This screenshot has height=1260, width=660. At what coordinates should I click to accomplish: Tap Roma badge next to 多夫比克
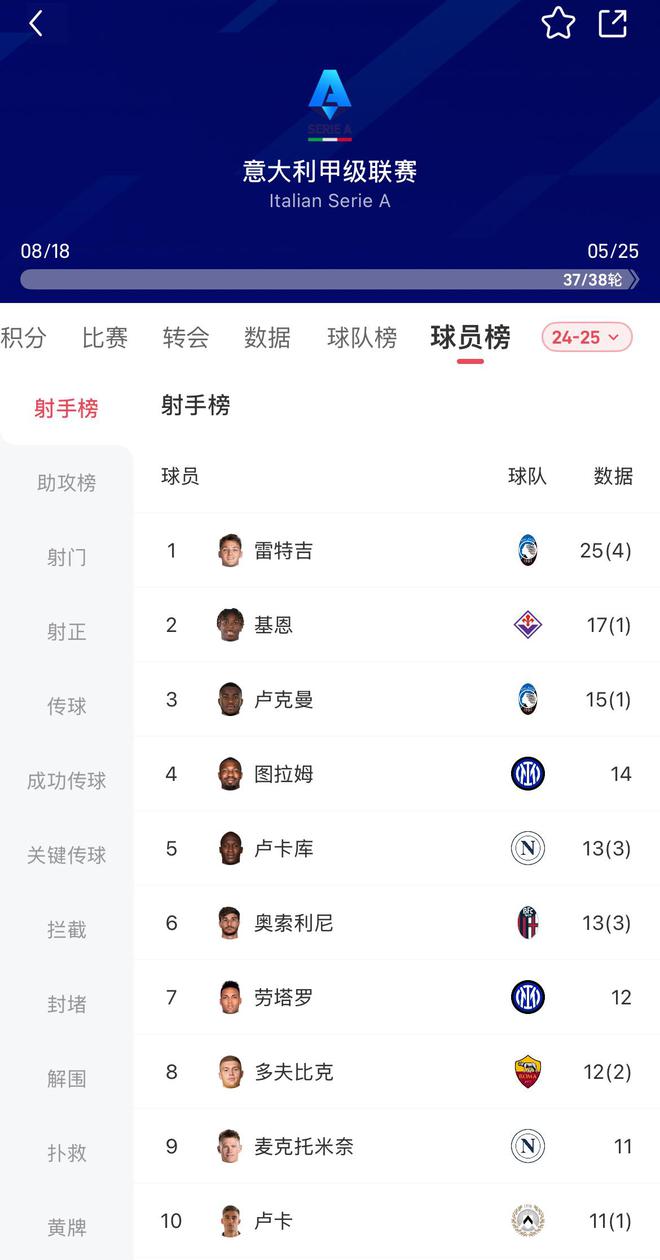pyautogui.click(x=528, y=1072)
